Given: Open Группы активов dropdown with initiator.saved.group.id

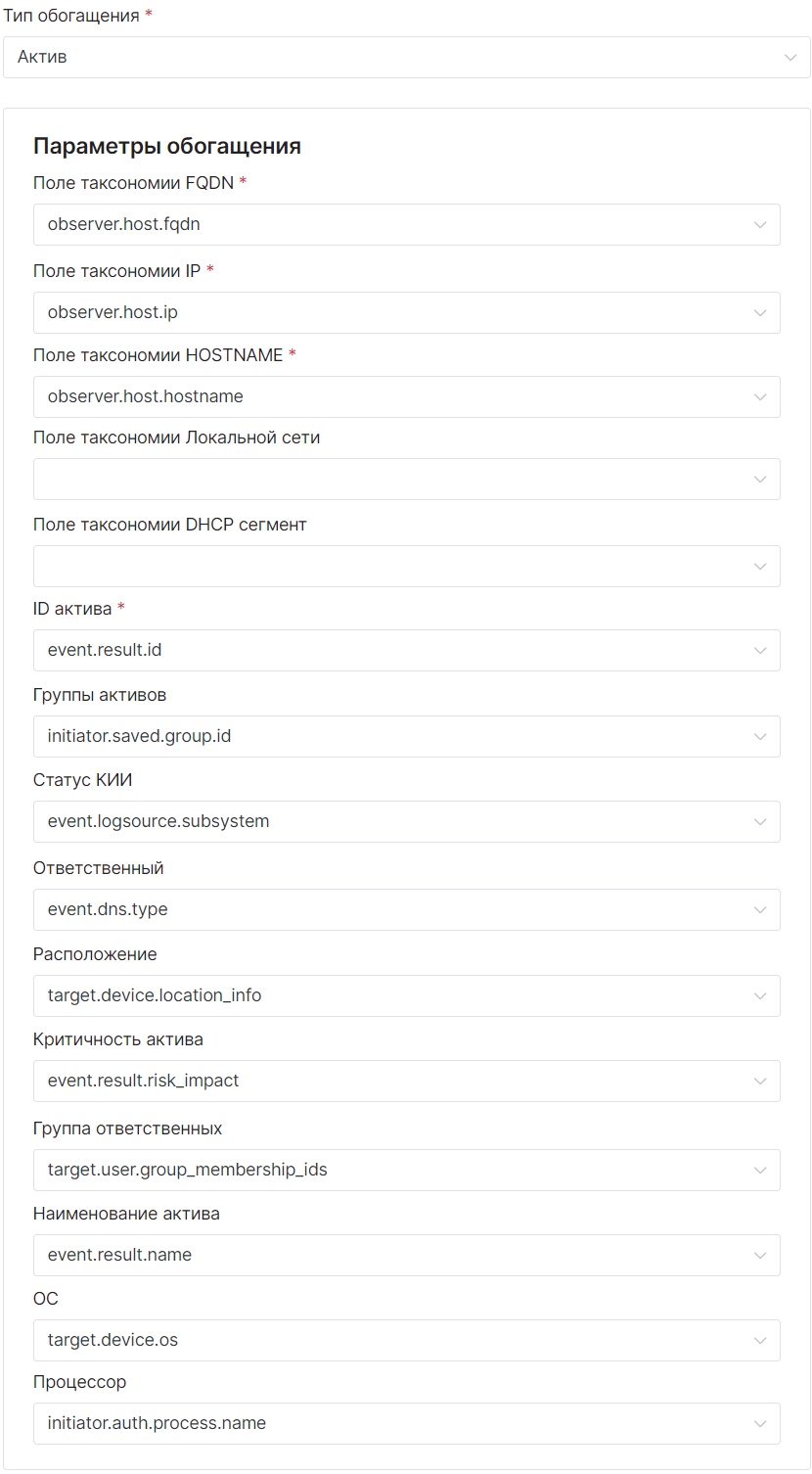Looking at the screenshot, I should click(x=406, y=736).
